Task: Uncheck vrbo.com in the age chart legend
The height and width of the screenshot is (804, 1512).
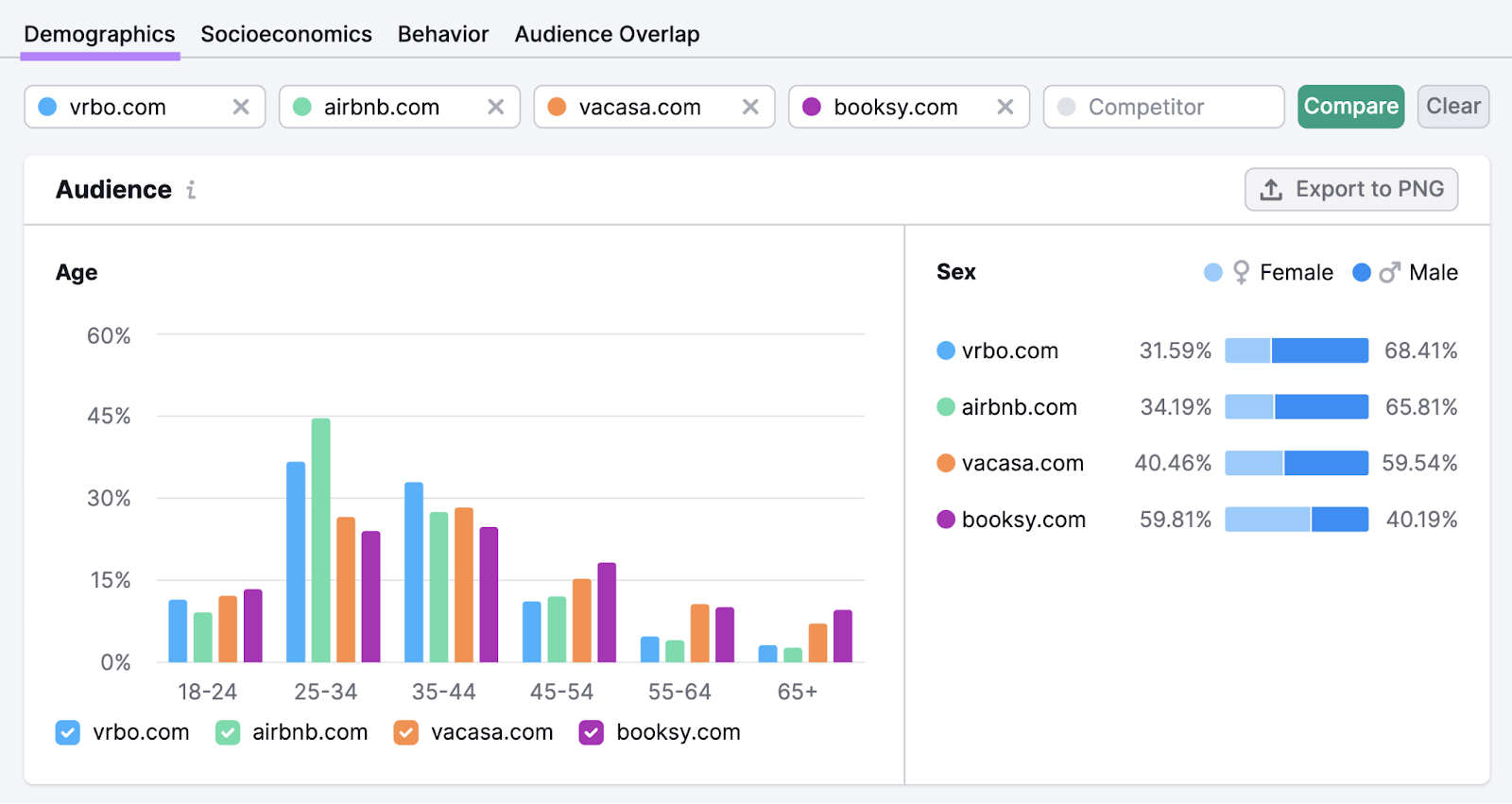Action: pos(68,732)
